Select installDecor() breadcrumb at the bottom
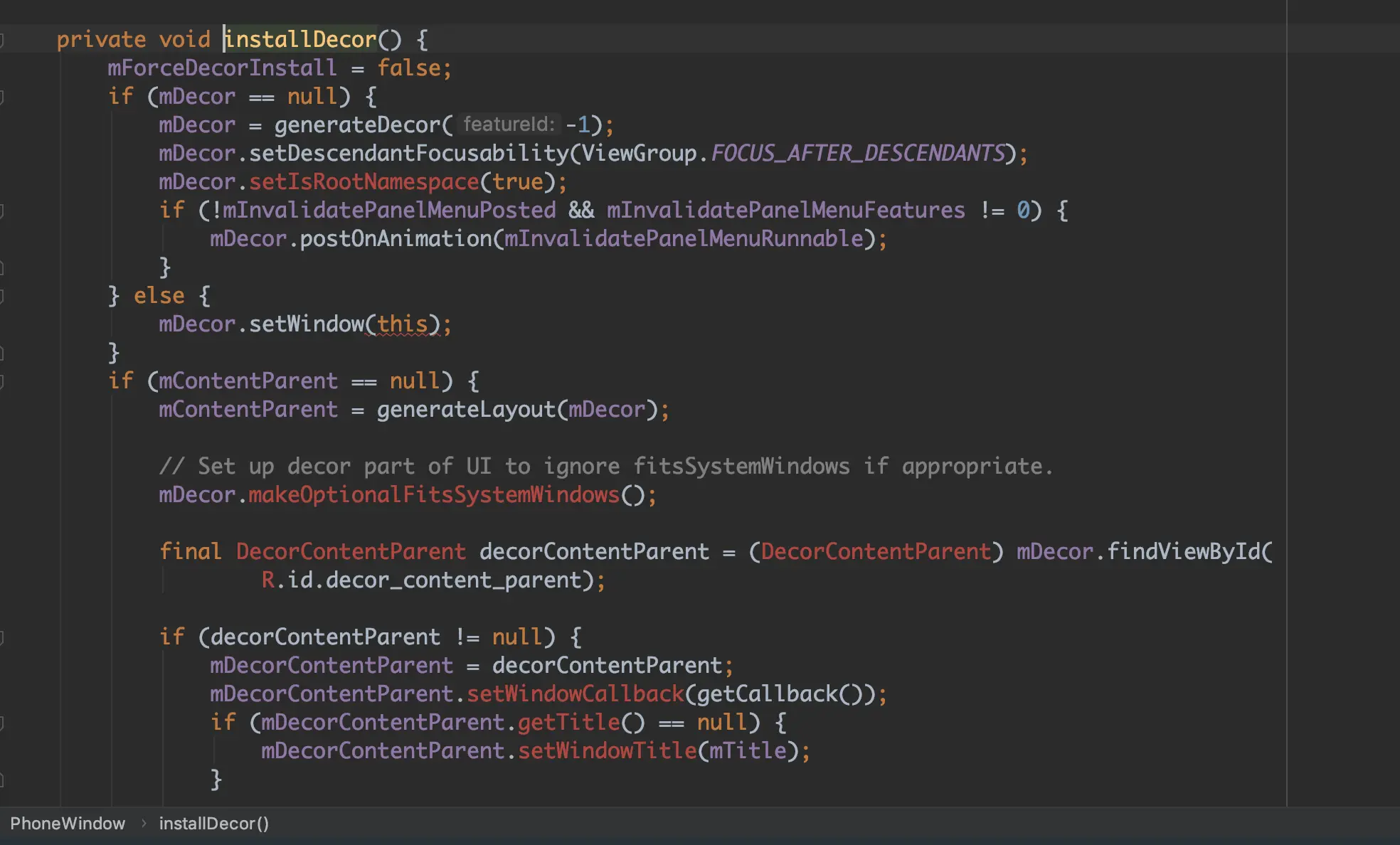This screenshot has width=1400, height=845. (x=213, y=824)
